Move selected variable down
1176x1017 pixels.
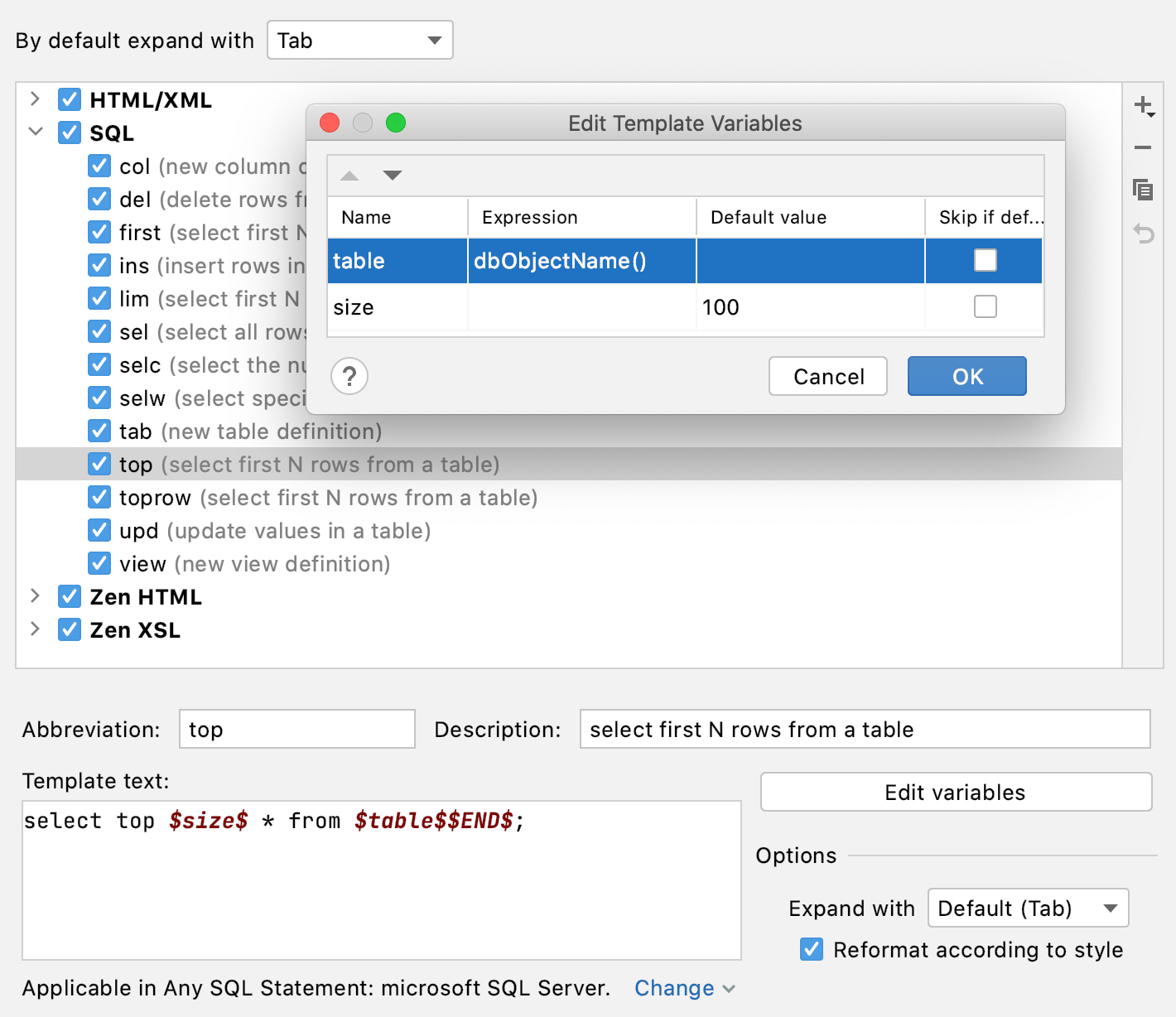[392, 176]
